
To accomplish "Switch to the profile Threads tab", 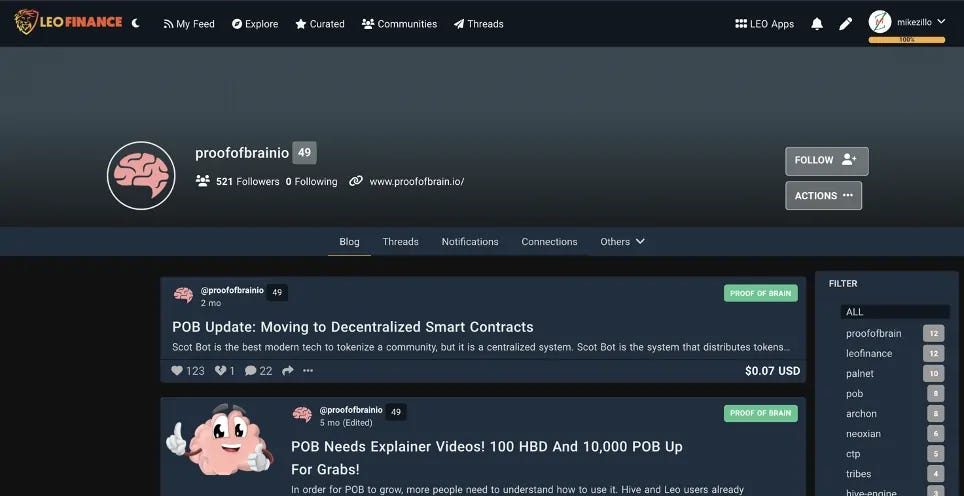I will click(400, 242).
